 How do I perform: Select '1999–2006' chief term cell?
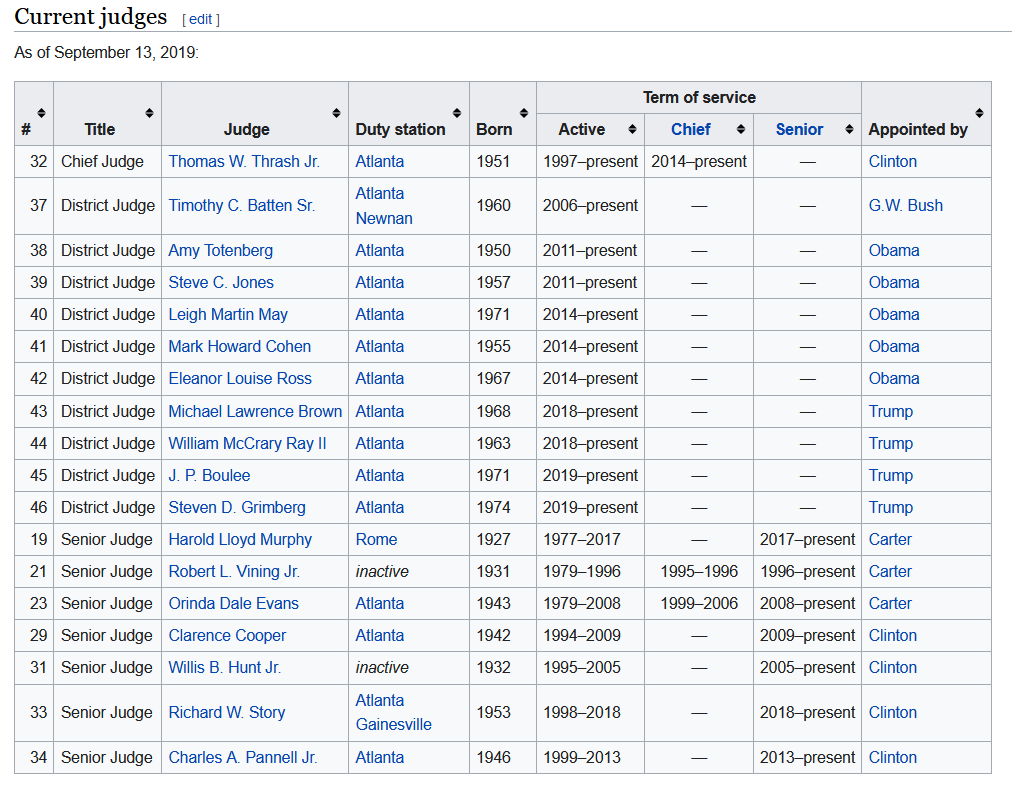pos(699,604)
